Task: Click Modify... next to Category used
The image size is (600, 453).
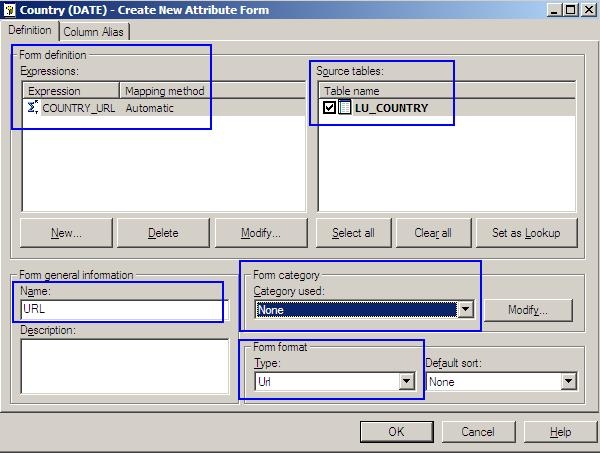Action: (x=529, y=310)
